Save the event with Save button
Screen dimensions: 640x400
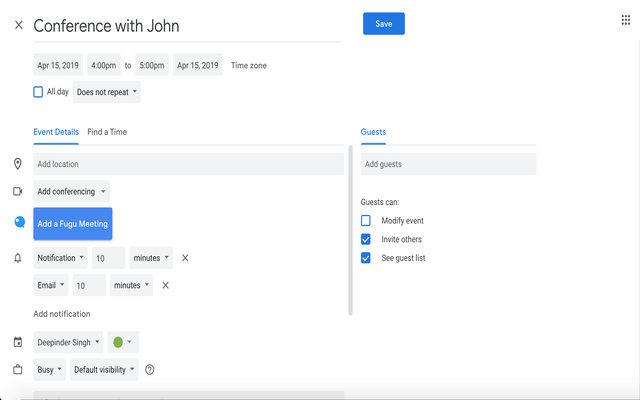click(x=383, y=24)
